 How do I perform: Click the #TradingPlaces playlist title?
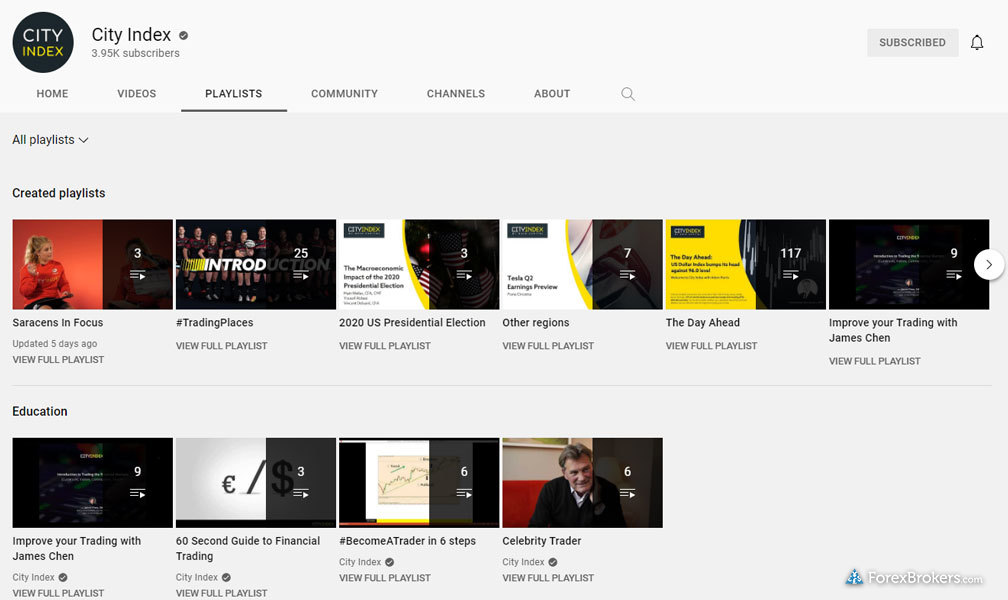click(x=214, y=323)
